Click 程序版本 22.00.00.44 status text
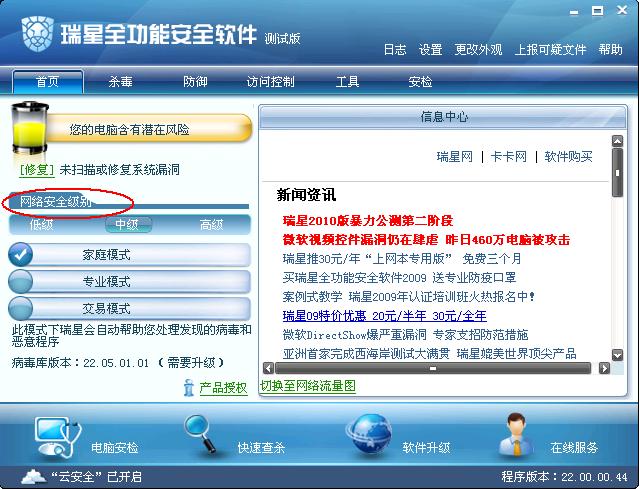 [564, 477]
